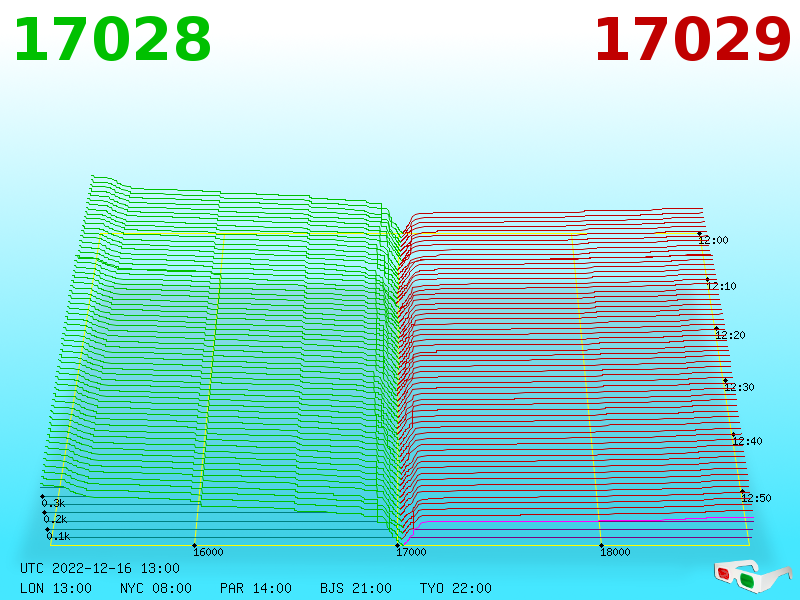Click the 12:20 time axis marker

tap(730, 335)
